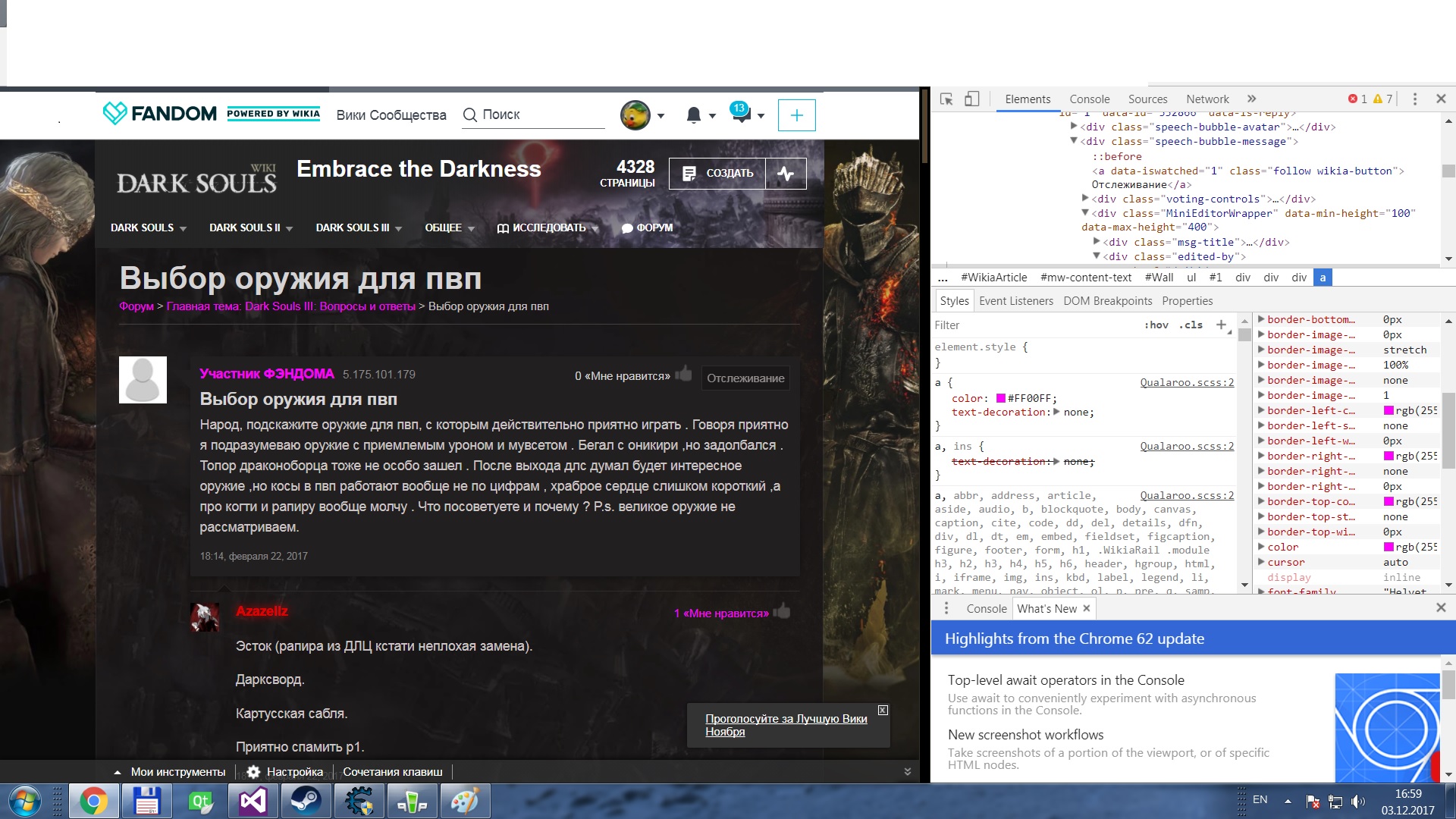Image resolution: width=1456 pixels, height=819 pixels.
Task: Open Участник ФЭНДОМА profile link
Action: 266,374
